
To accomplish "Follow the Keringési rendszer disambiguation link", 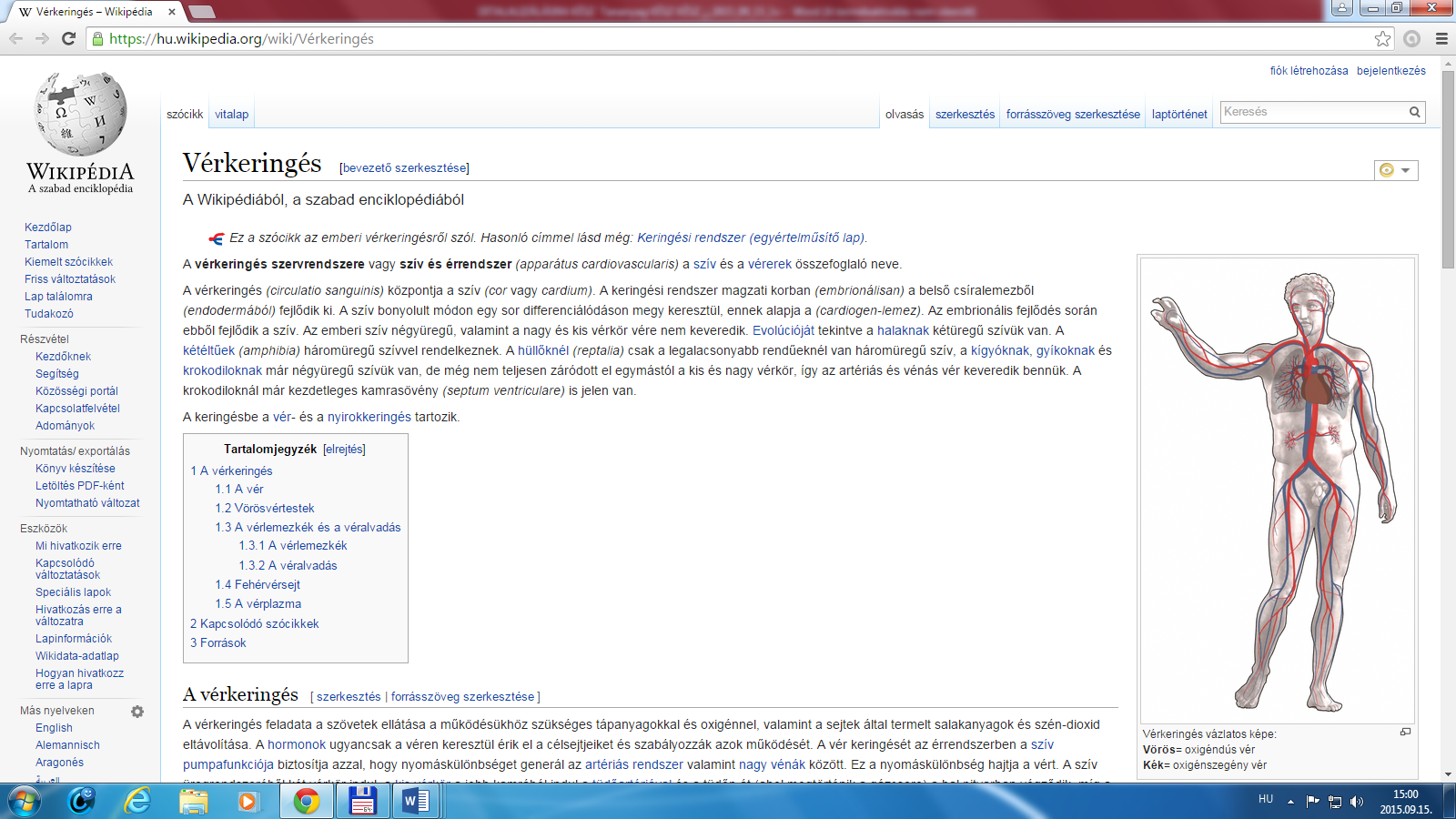I will pyautogui.click(x=752, y=238).
